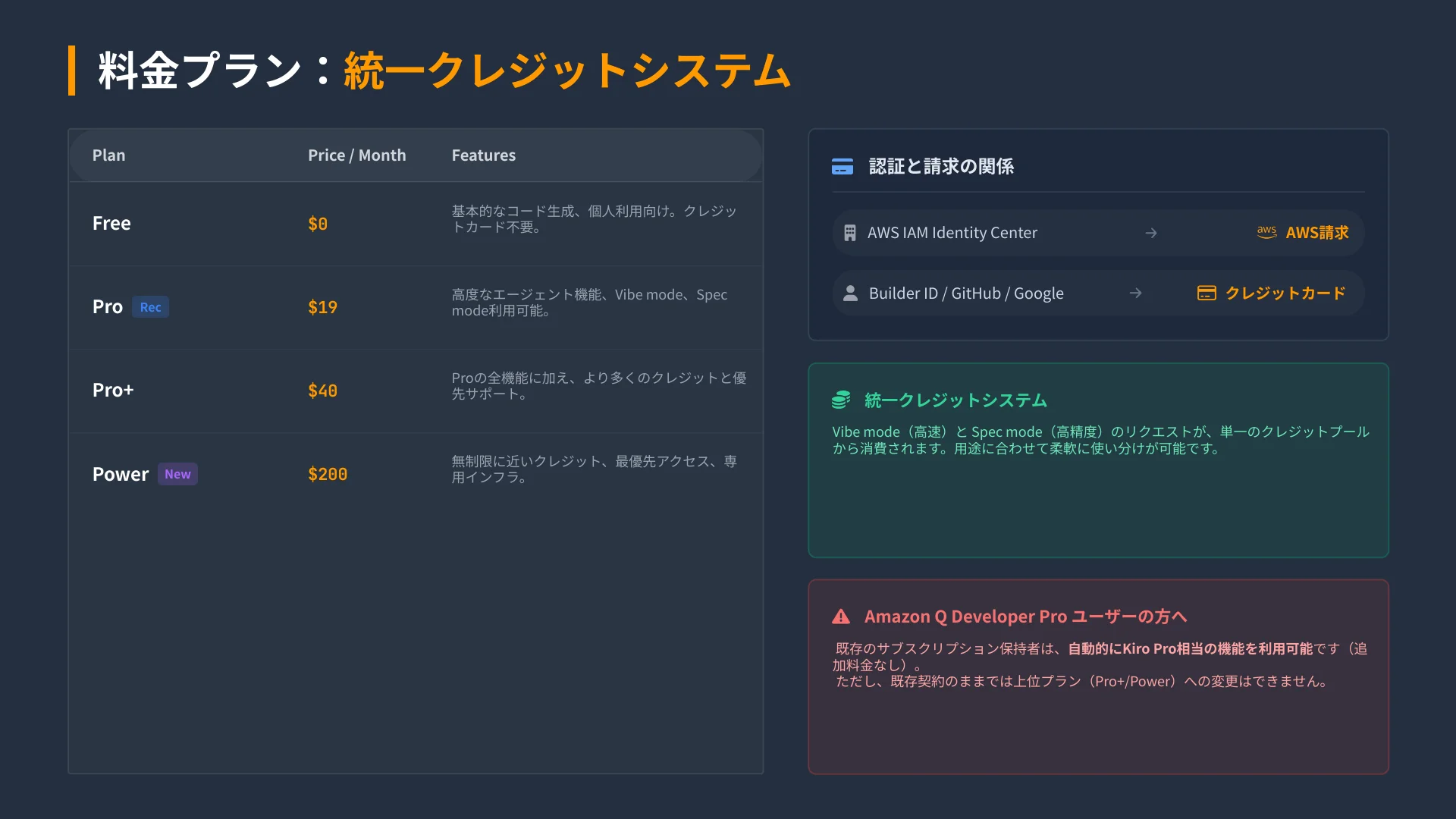Image resolution: width=1456 pixels, height=819 pixels.
Task: Click the building icon next to AWS IAM Identity Center
Action: click(x=850, y=233)
